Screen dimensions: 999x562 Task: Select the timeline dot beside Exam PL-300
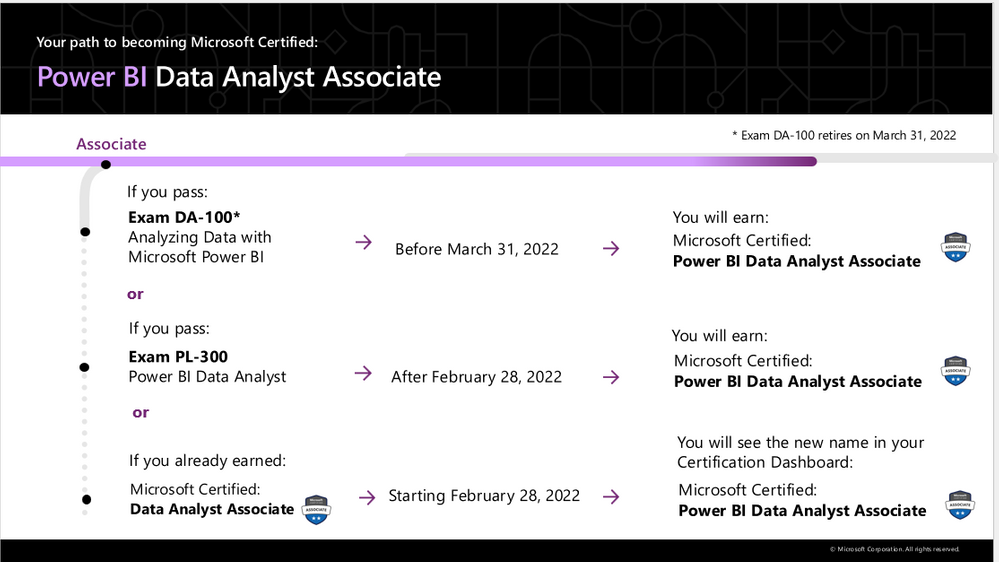pos(85,366)
